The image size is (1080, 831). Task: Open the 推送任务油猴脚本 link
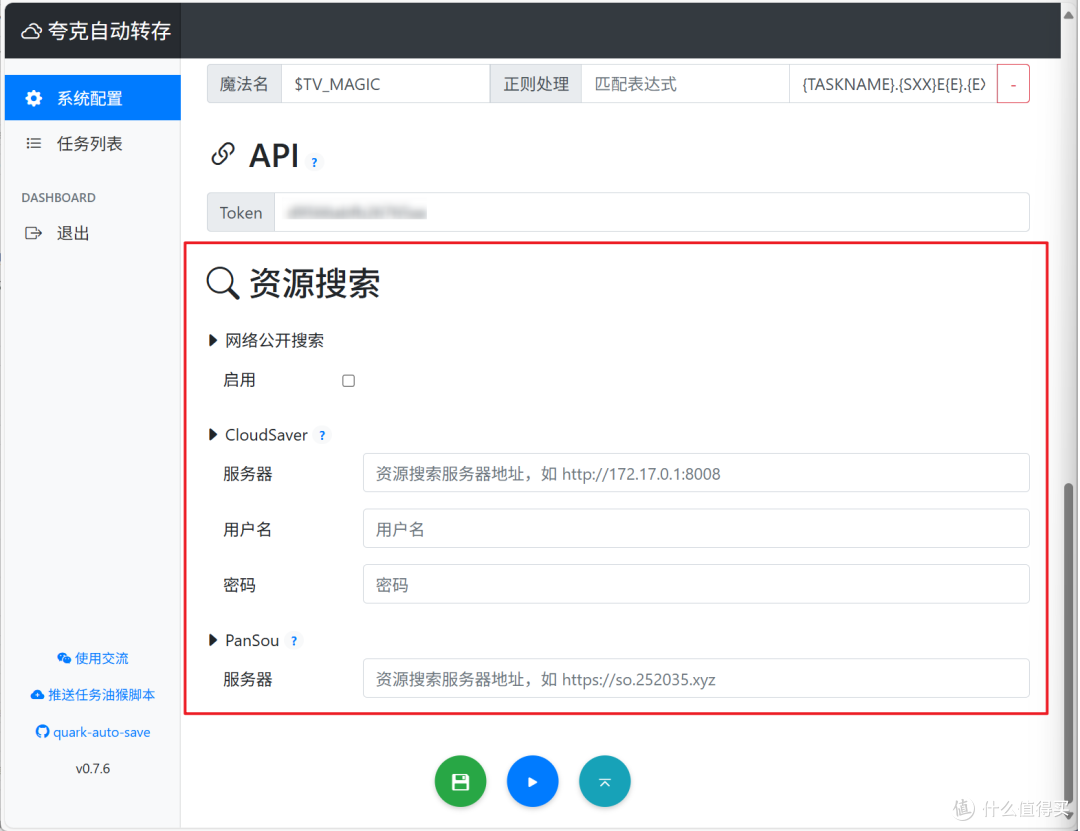[92, 695]
